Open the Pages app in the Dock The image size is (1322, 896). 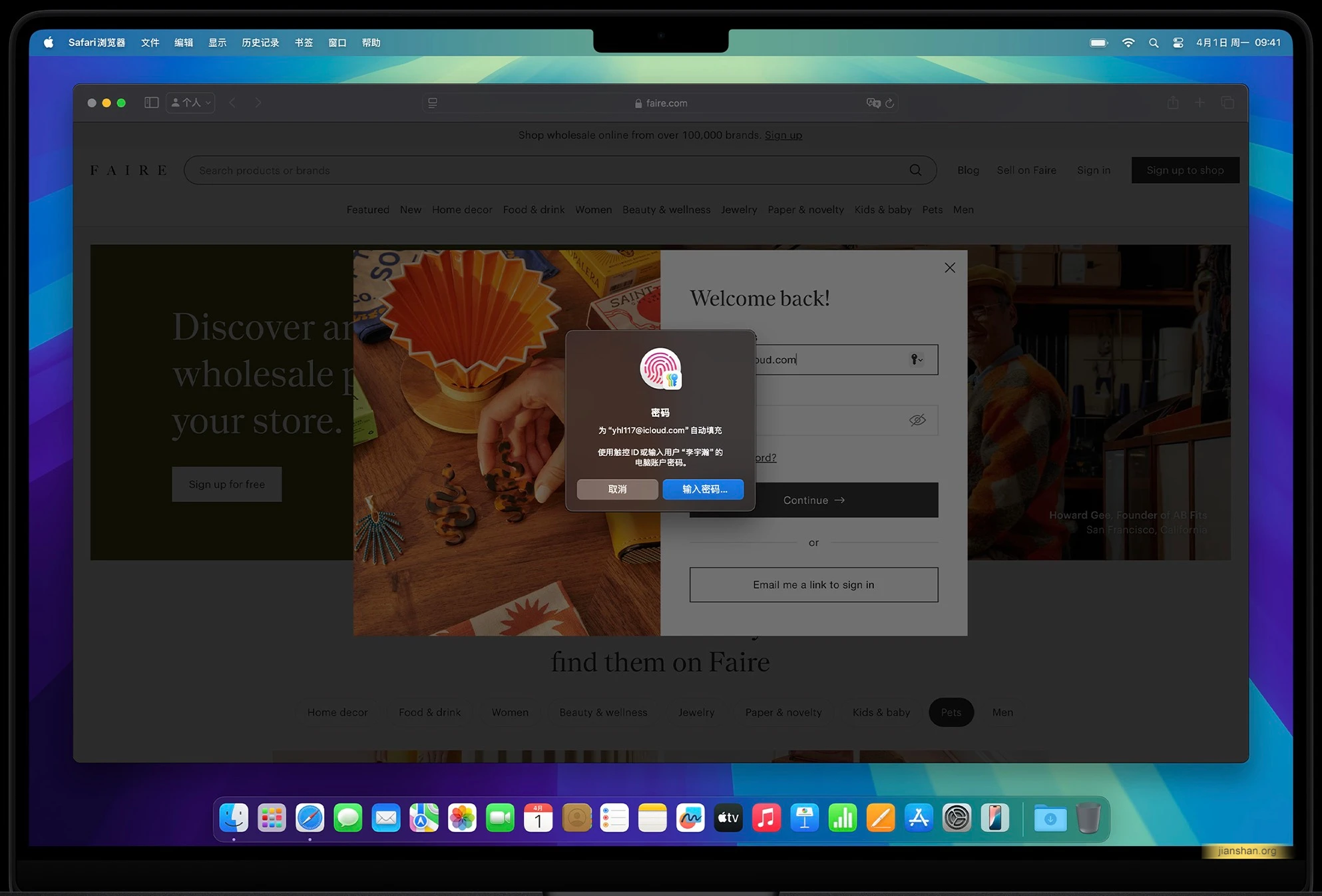[881, 818]
